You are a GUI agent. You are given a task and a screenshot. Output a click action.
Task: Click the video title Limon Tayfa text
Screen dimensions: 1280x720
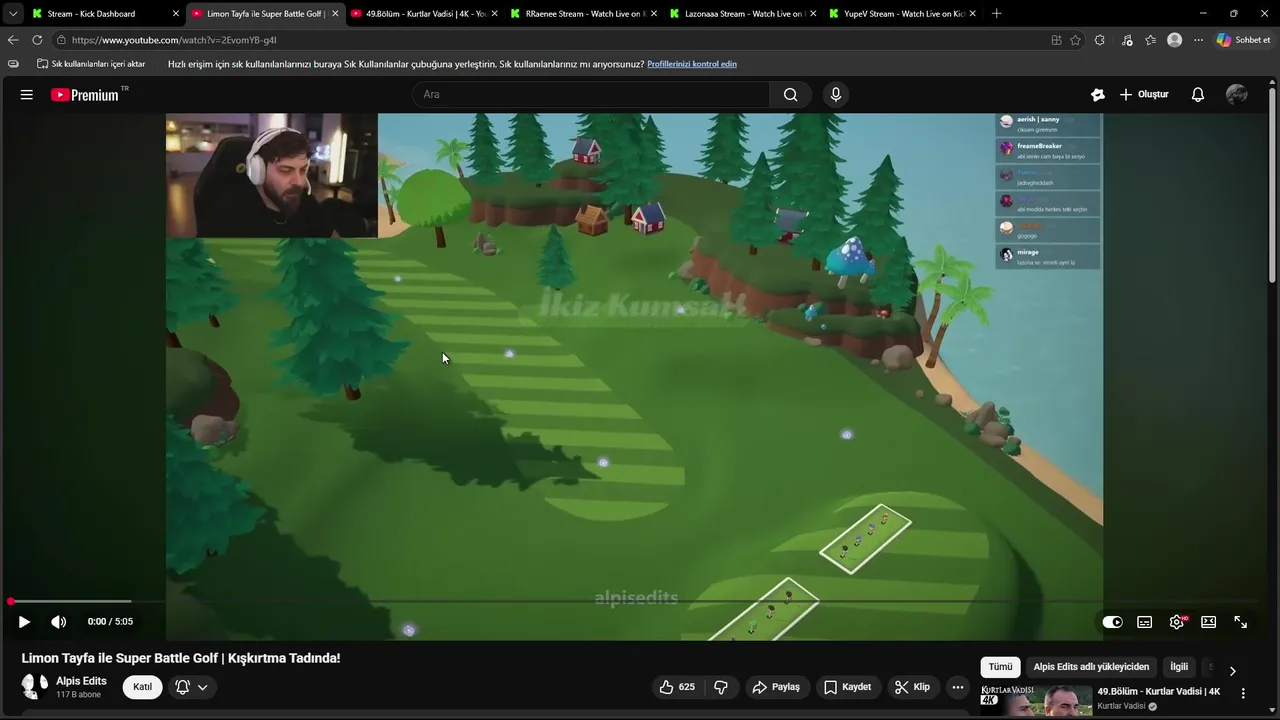tap(181, 658)
